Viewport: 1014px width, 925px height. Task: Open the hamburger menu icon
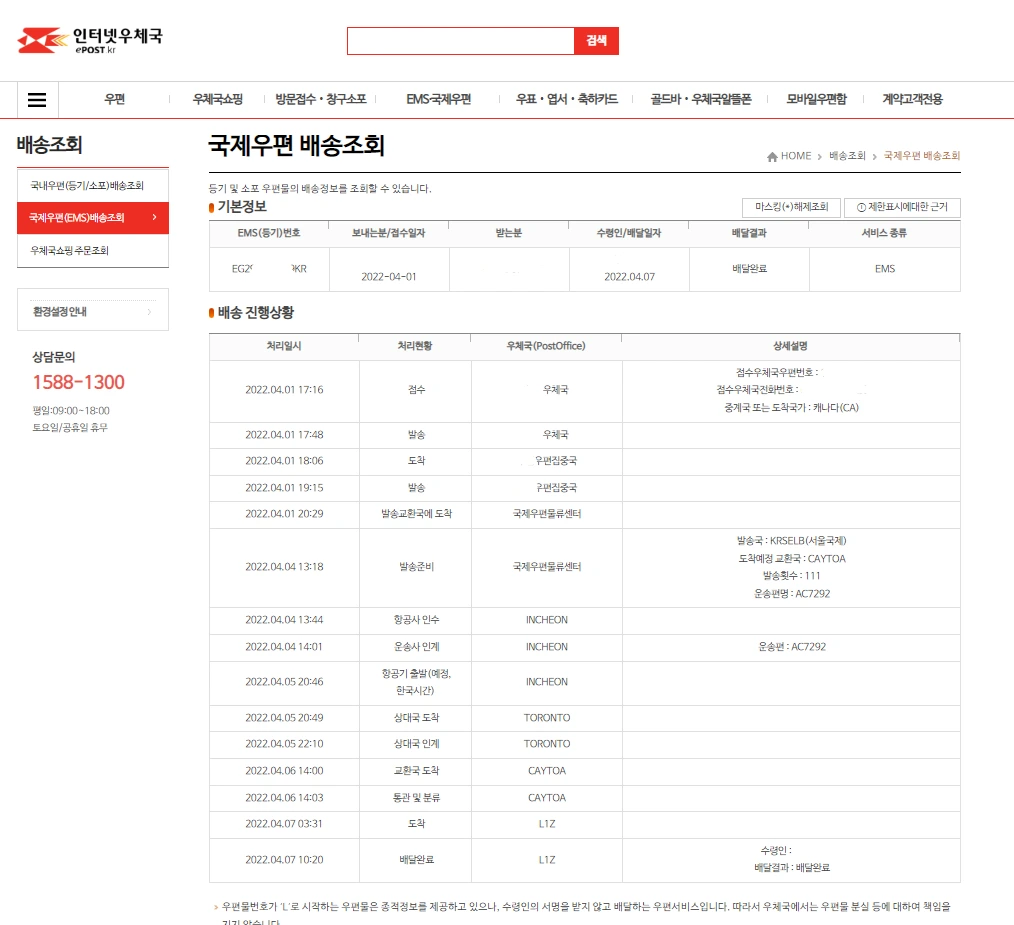[x=37, y=100]
